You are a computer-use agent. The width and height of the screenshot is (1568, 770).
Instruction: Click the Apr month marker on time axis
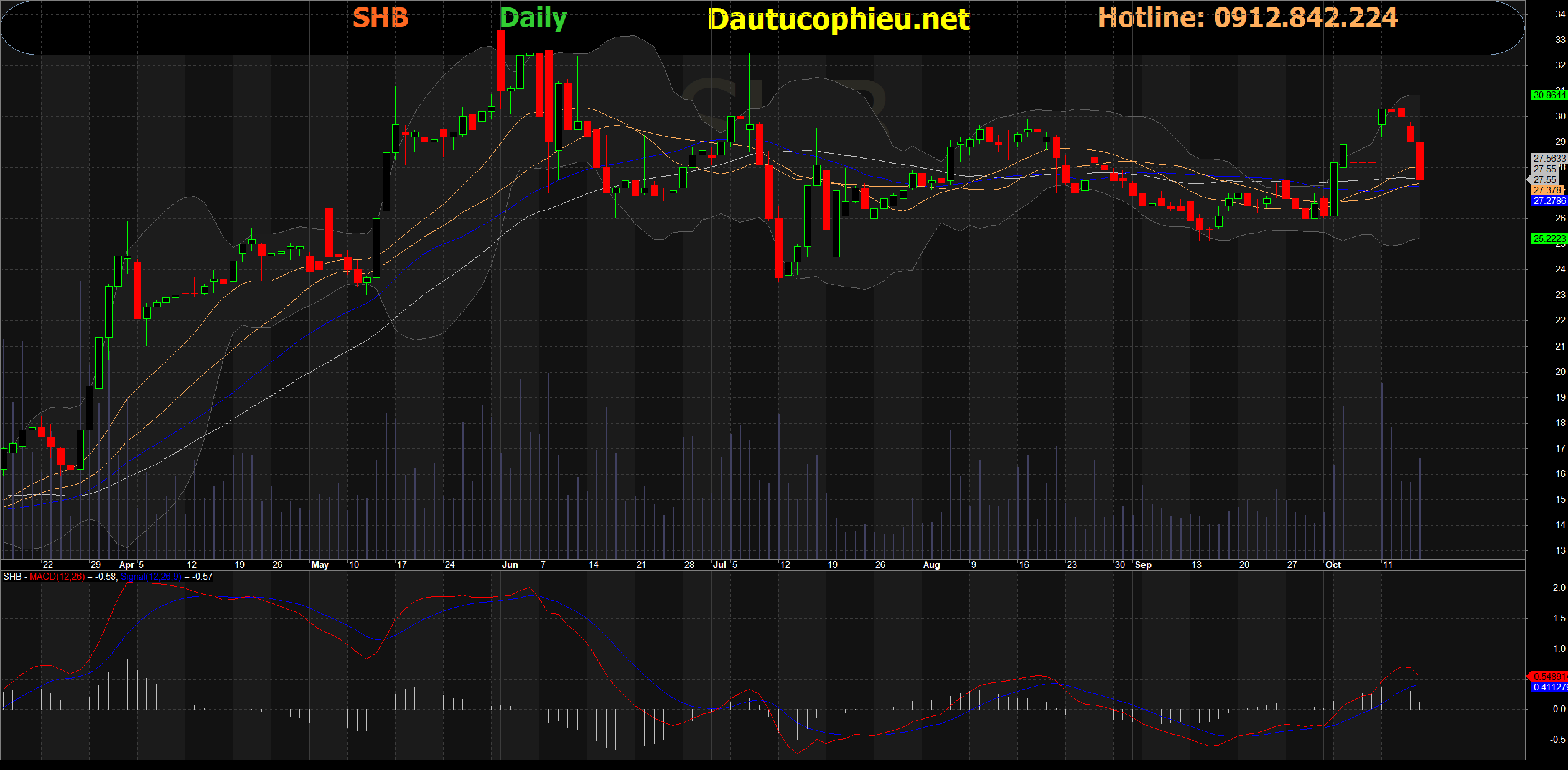coord(126,565)
